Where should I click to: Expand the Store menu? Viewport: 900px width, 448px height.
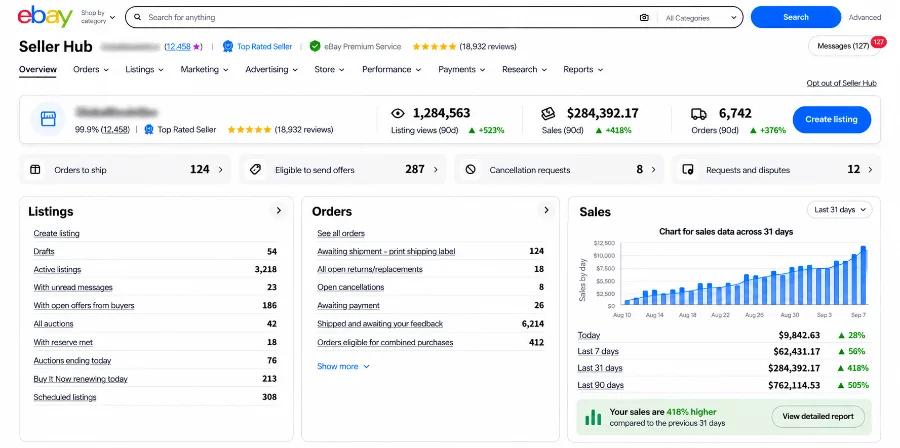pos(329,69)
